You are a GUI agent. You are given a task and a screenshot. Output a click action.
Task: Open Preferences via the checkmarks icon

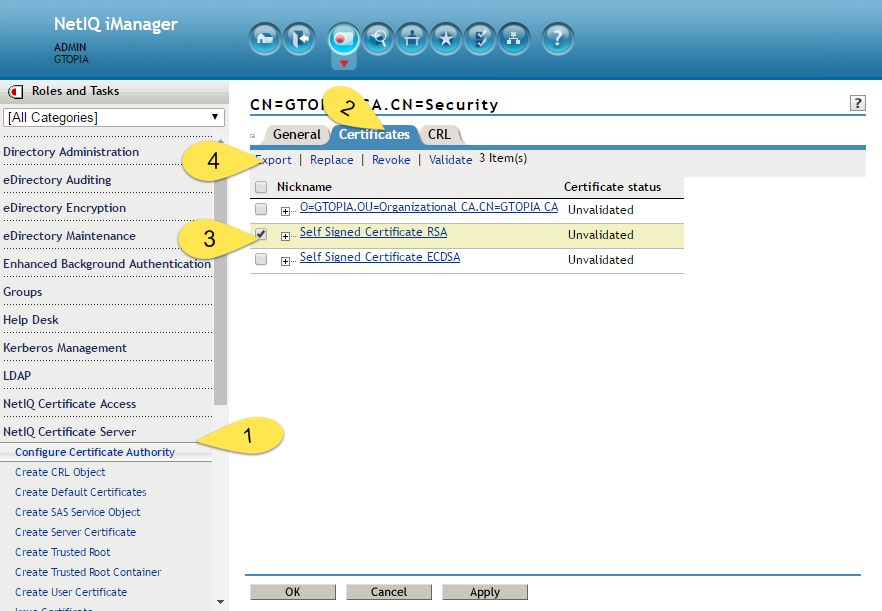tap(481, 38)
